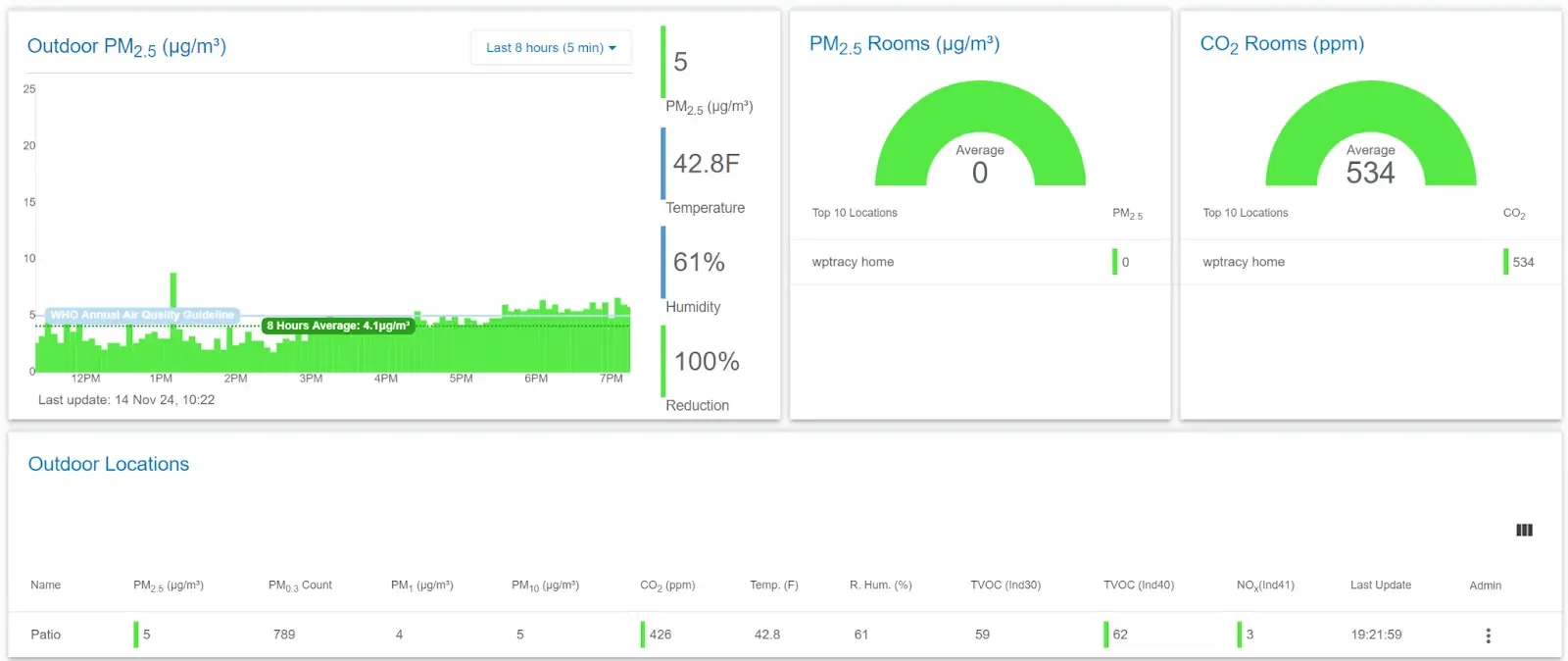This screenshot has width=1568, height=661.
Task: Sort by the Last Update column header
Action: 1380,585
